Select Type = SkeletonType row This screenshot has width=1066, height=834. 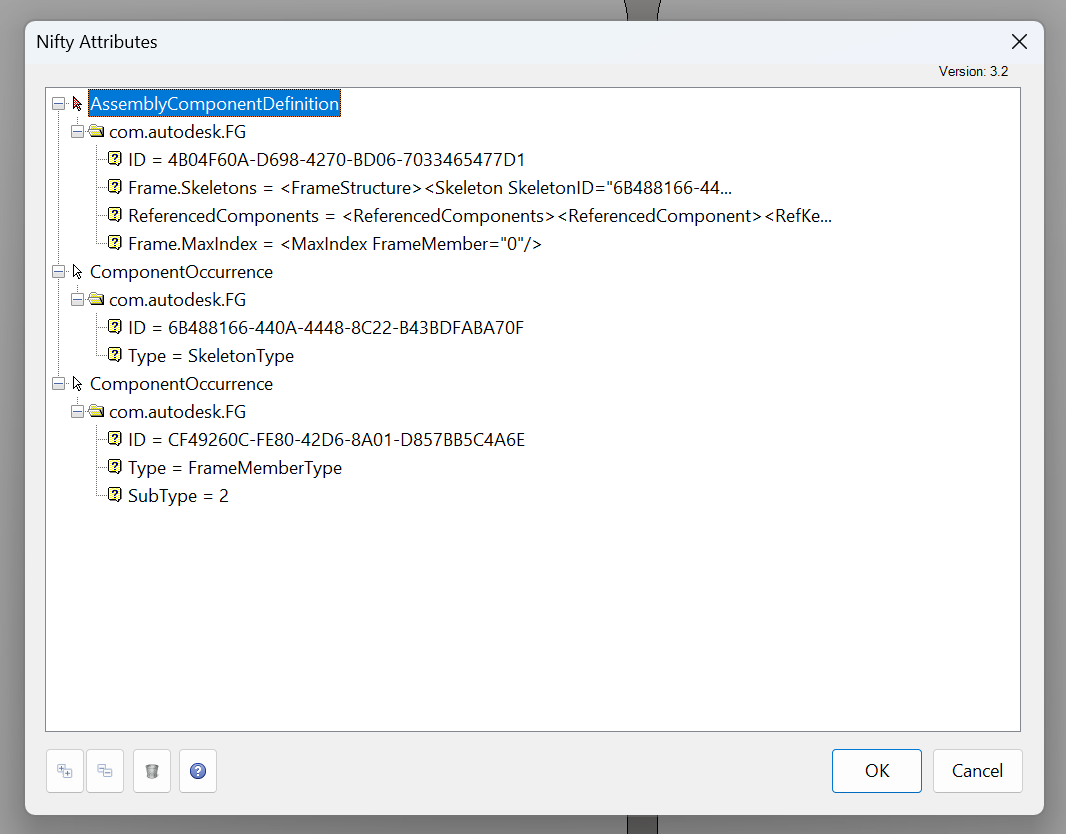(211, 355)
